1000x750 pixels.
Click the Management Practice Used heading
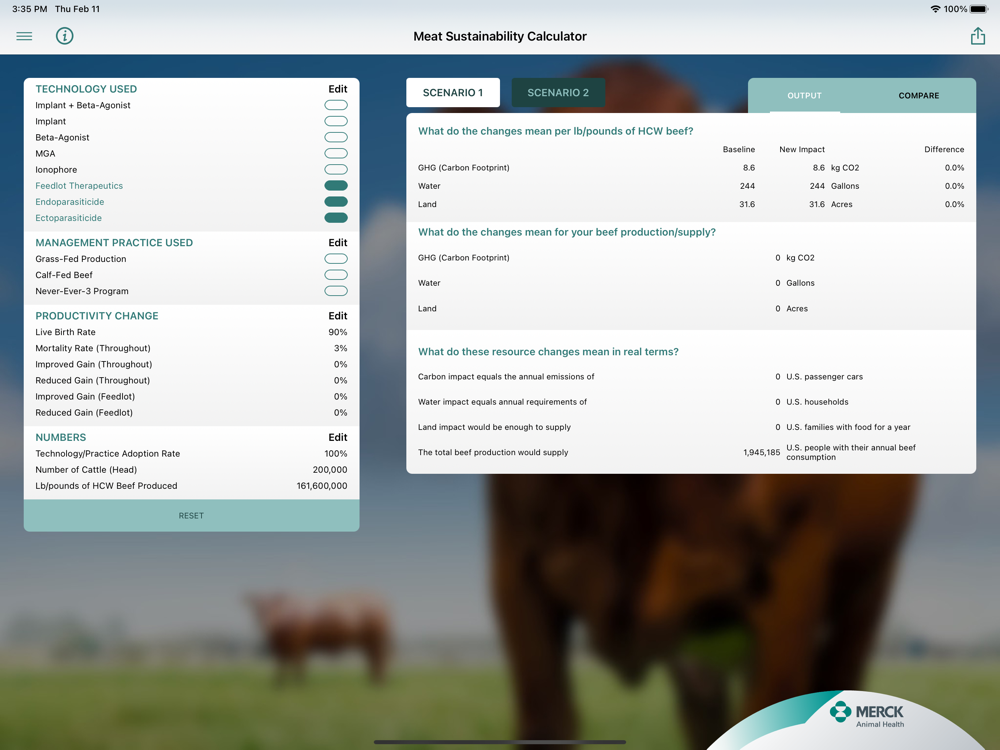pos(114,243)
